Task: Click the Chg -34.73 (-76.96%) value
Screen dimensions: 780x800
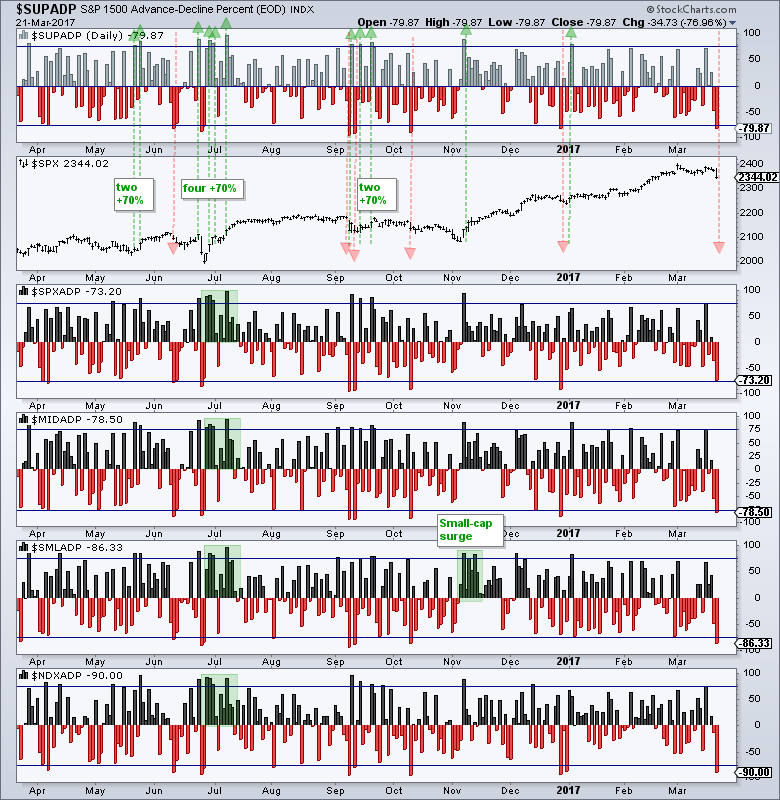Action: tap(674, 22)
